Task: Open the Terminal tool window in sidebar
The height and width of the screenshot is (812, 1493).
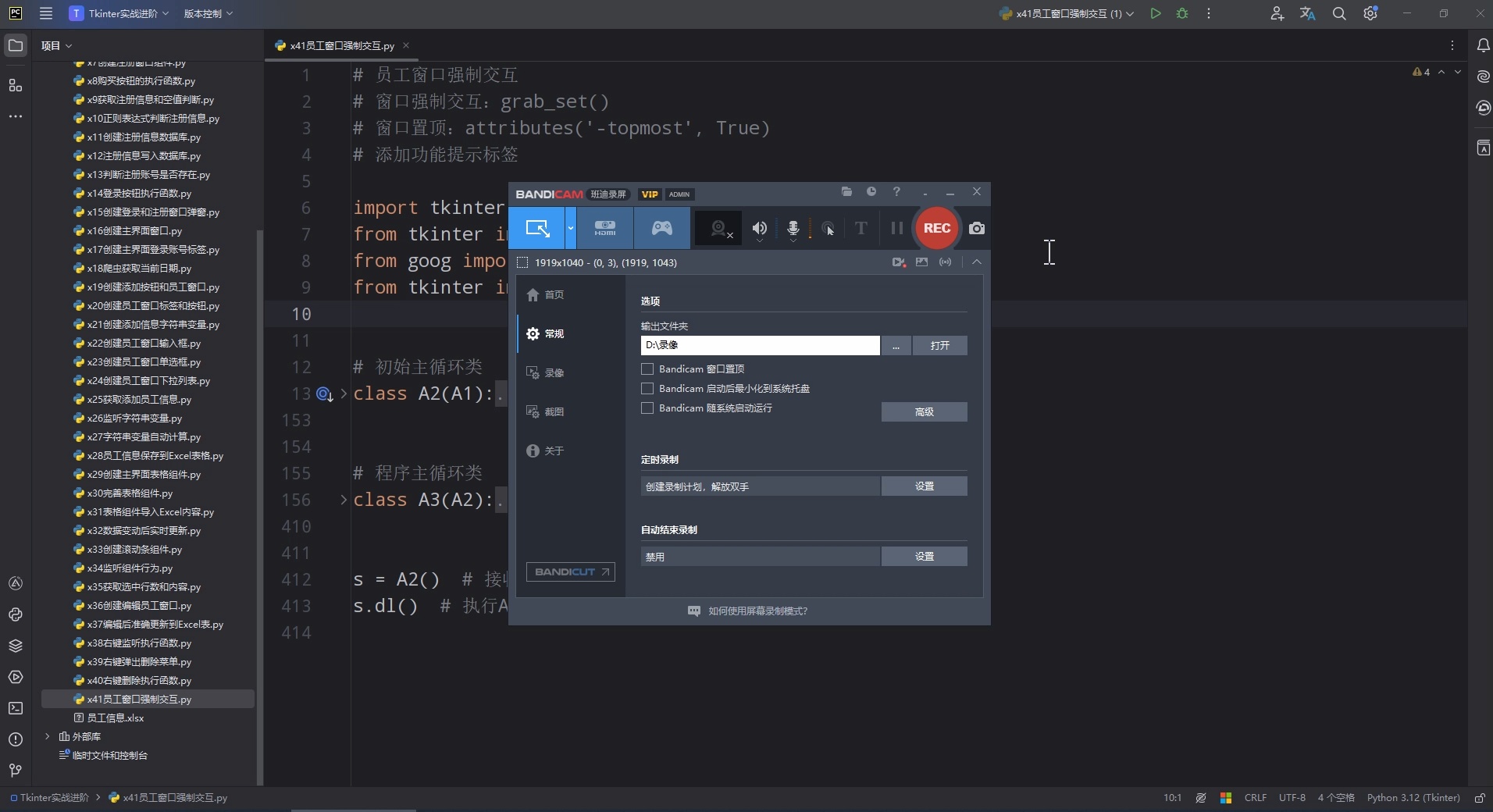Action: (x=15, y=708)
